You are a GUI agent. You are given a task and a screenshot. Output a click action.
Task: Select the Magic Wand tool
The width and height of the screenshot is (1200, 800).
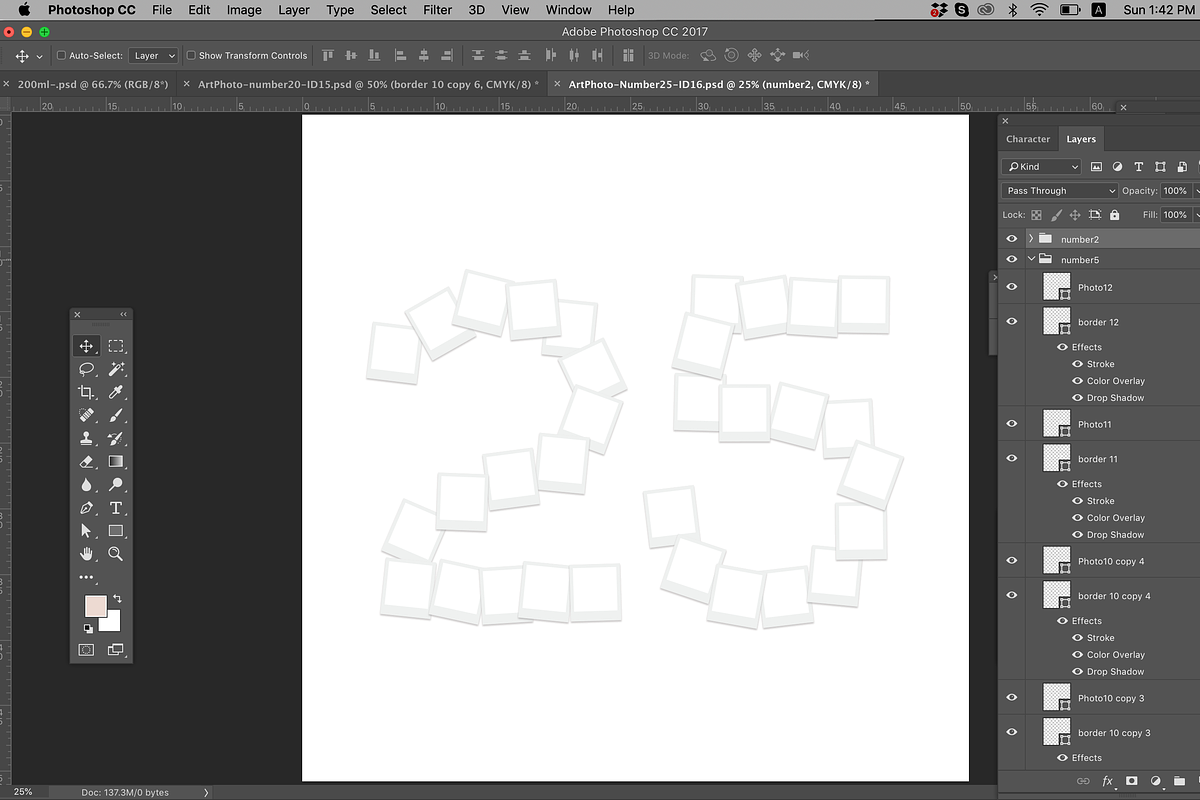[x=116, y=369]
